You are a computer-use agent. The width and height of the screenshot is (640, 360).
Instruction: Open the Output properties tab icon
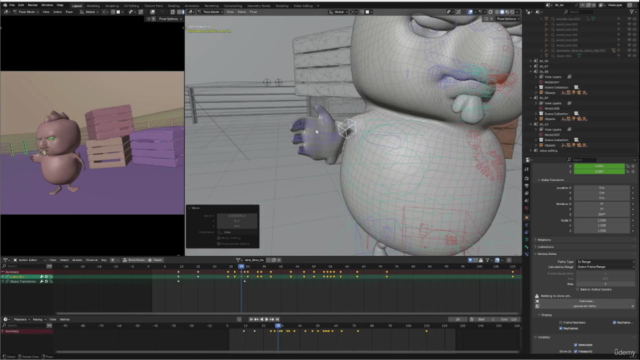[527, 186]
